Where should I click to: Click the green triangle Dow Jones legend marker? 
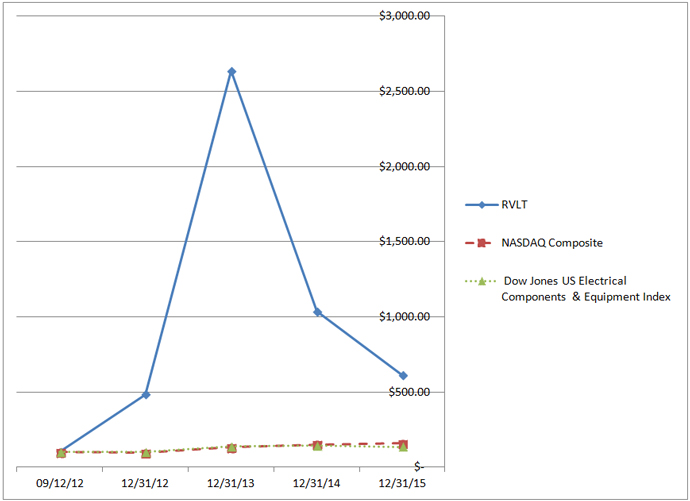(x=481, y=281)
